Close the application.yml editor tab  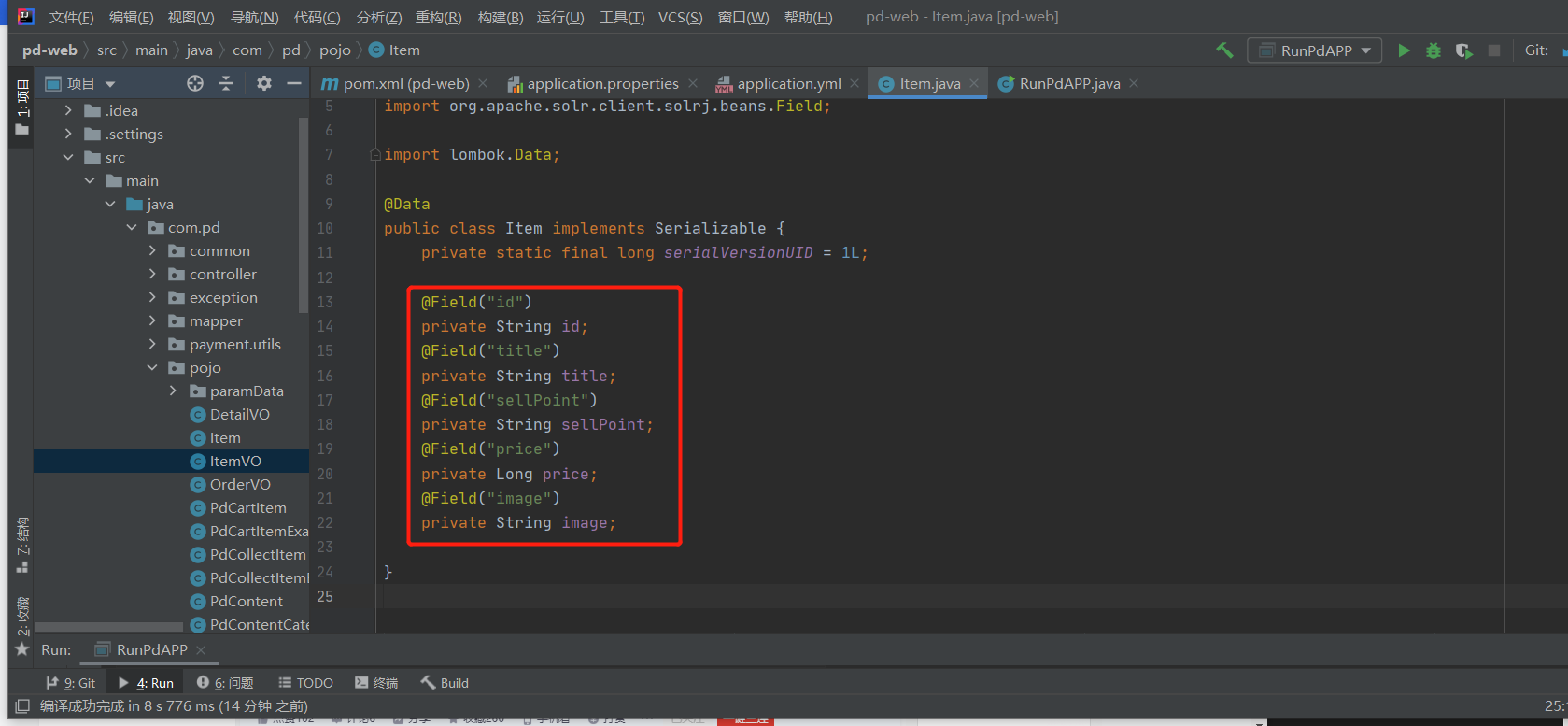tap(855, 83)
